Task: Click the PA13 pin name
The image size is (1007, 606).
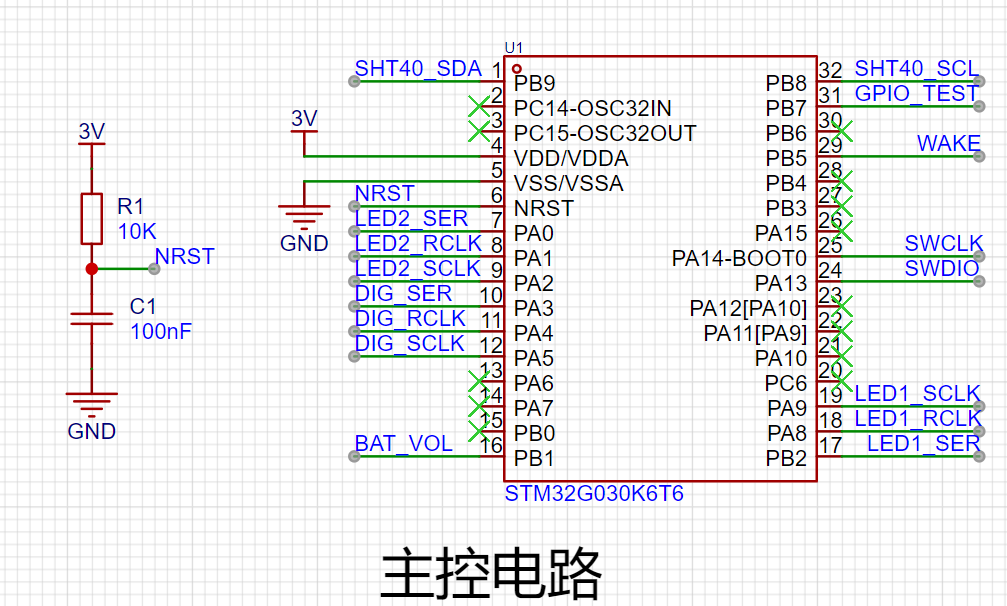Action: click(781, 284)
